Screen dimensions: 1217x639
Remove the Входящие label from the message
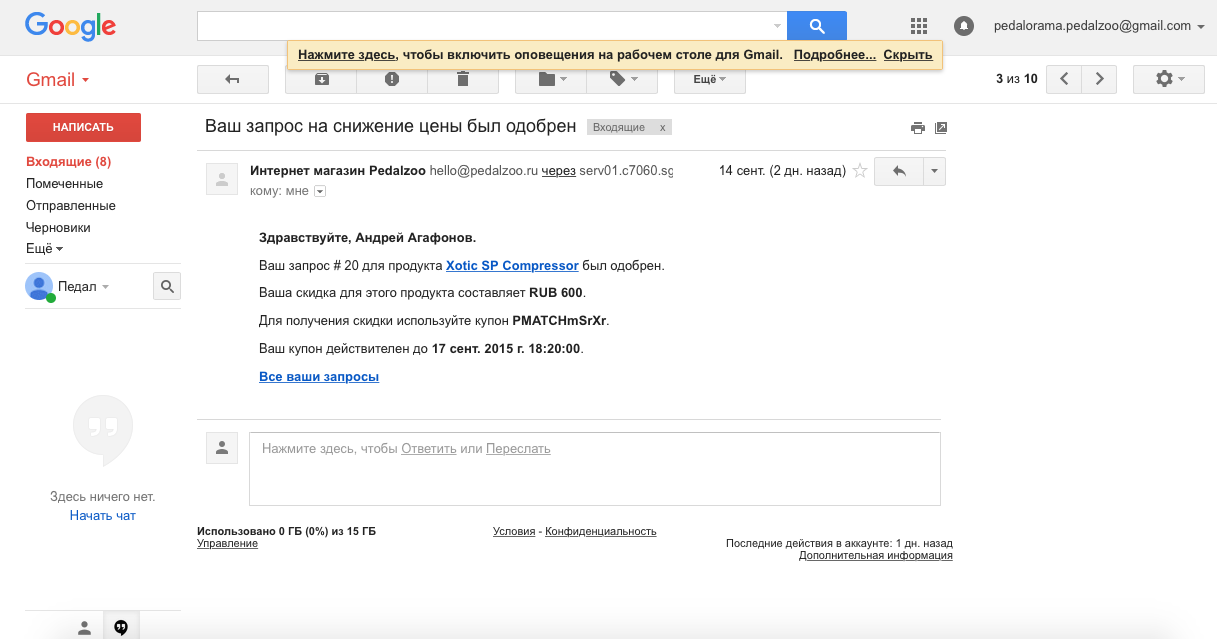pos(662,128)
